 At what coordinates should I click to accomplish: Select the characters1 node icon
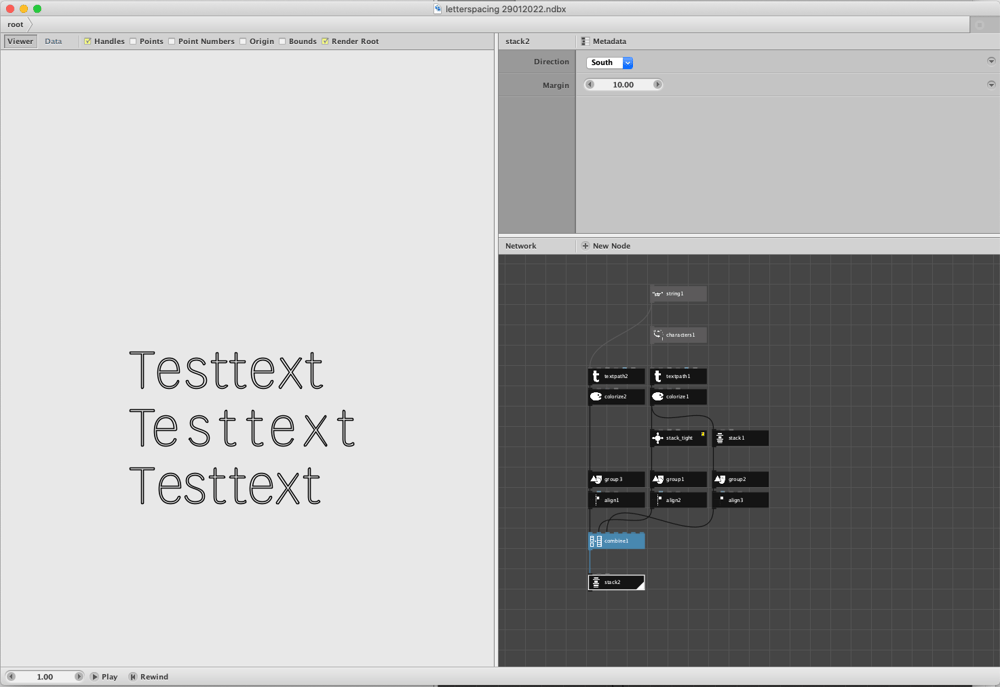pyautogui.click(x=658, y=334)
